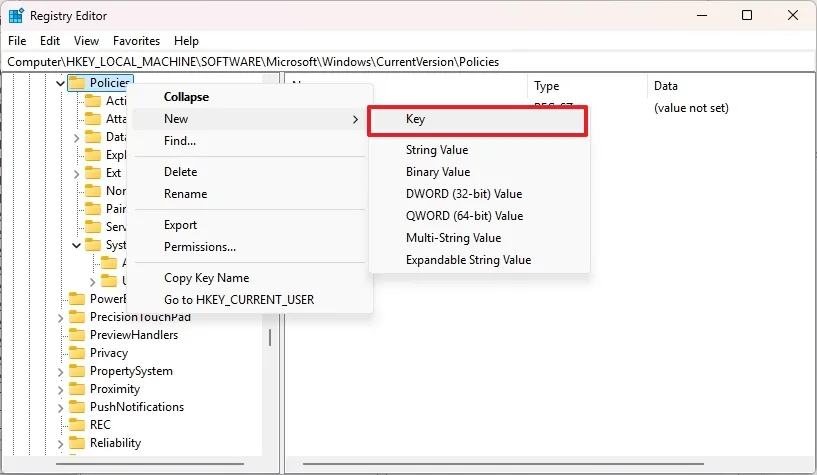Screen dimensions: 817x475
Task: Click the Registry Editor app icon in title bar
Action: tap(16, 16)
